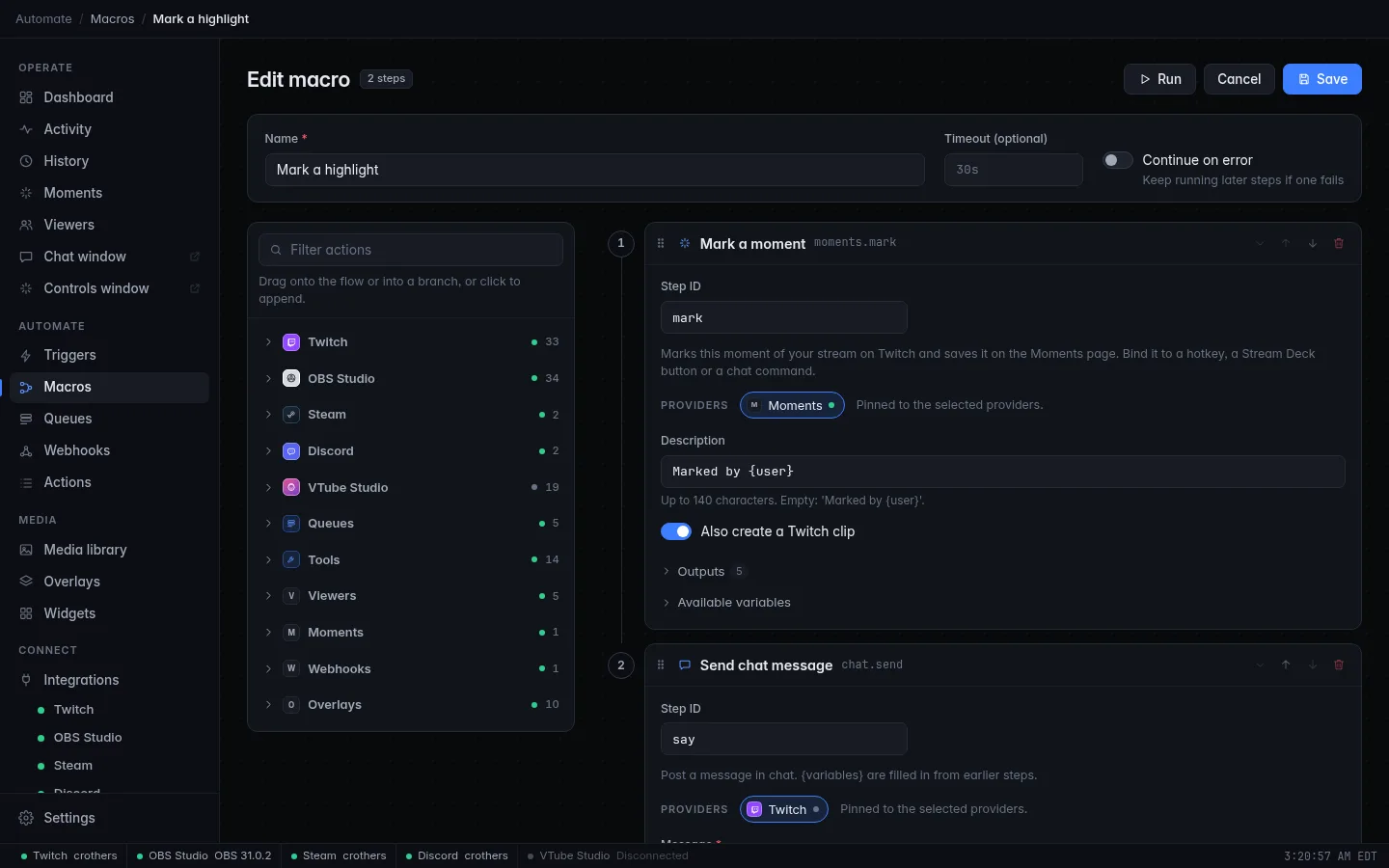Click the VTube Studio category icon
Image resolution: width=1389 pixels, height=868 pixels.
click(x=291, y=488)
